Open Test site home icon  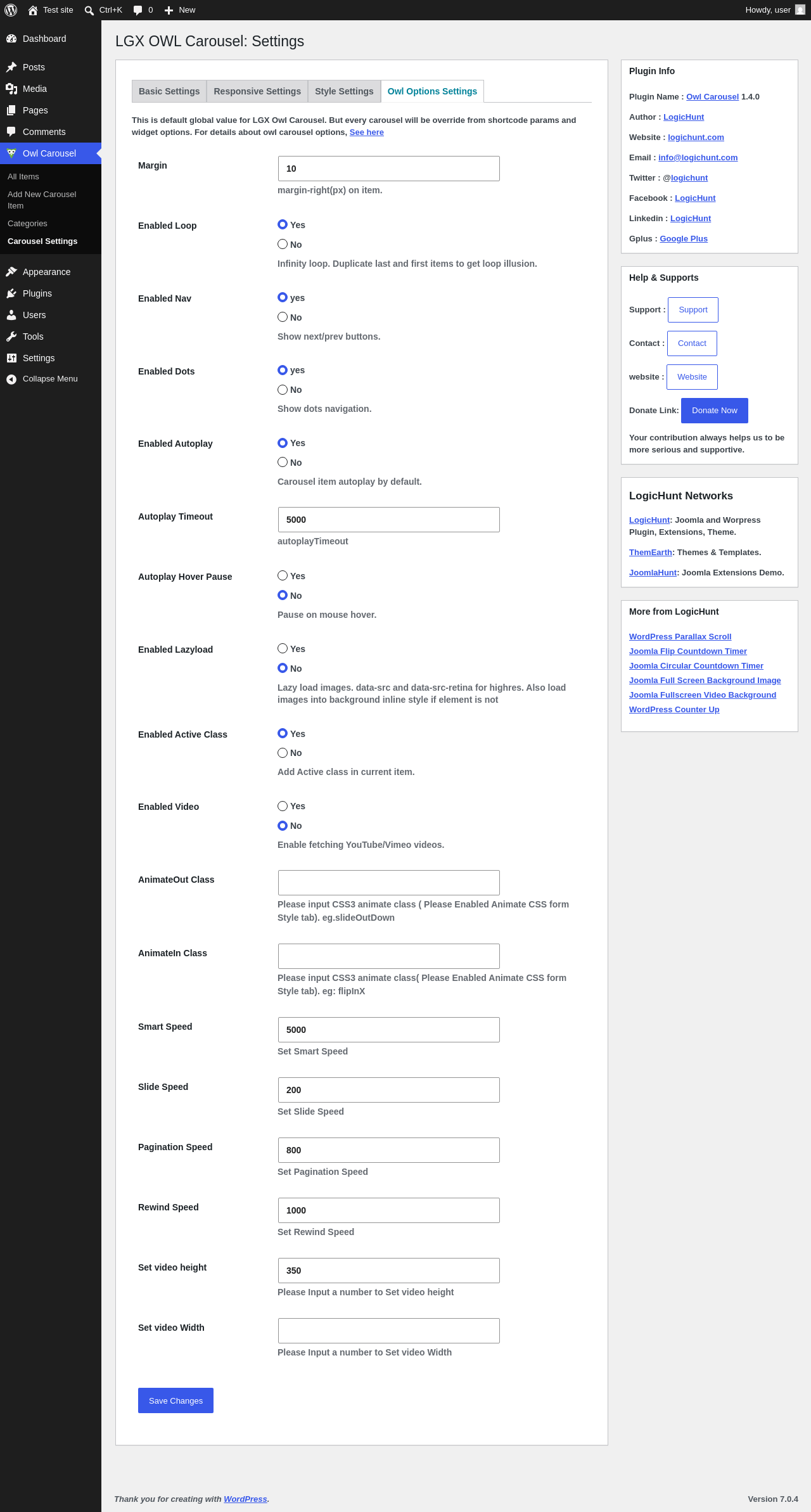(33, 10)
